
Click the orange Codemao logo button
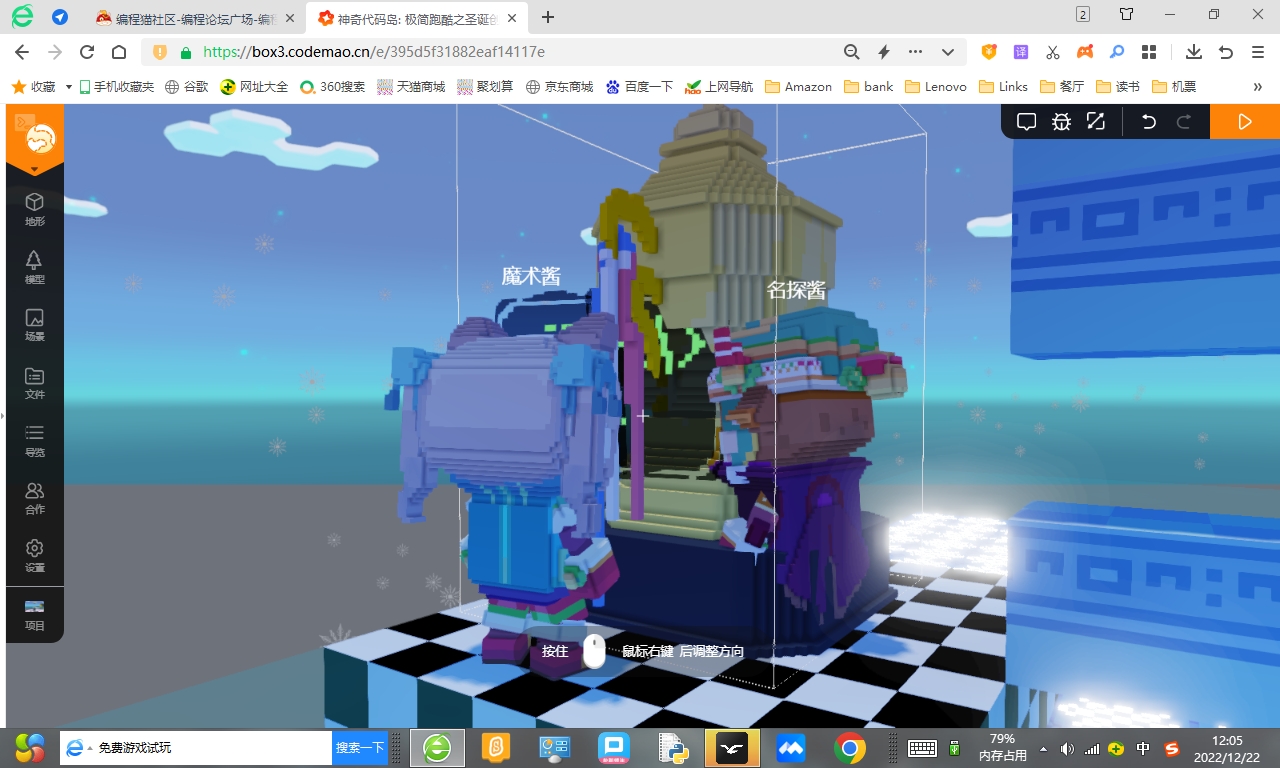point(41,140)
